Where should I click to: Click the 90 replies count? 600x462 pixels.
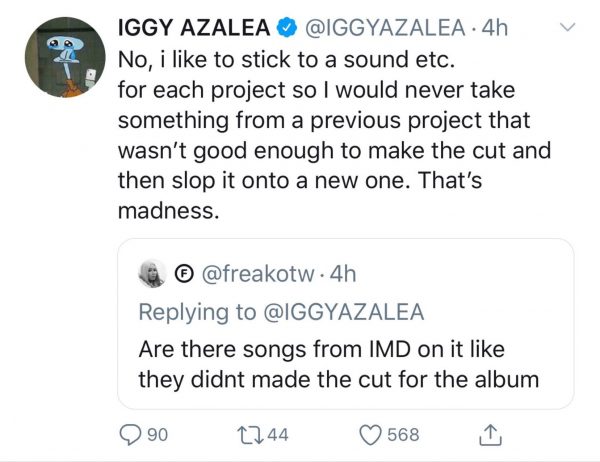[158, 435]
